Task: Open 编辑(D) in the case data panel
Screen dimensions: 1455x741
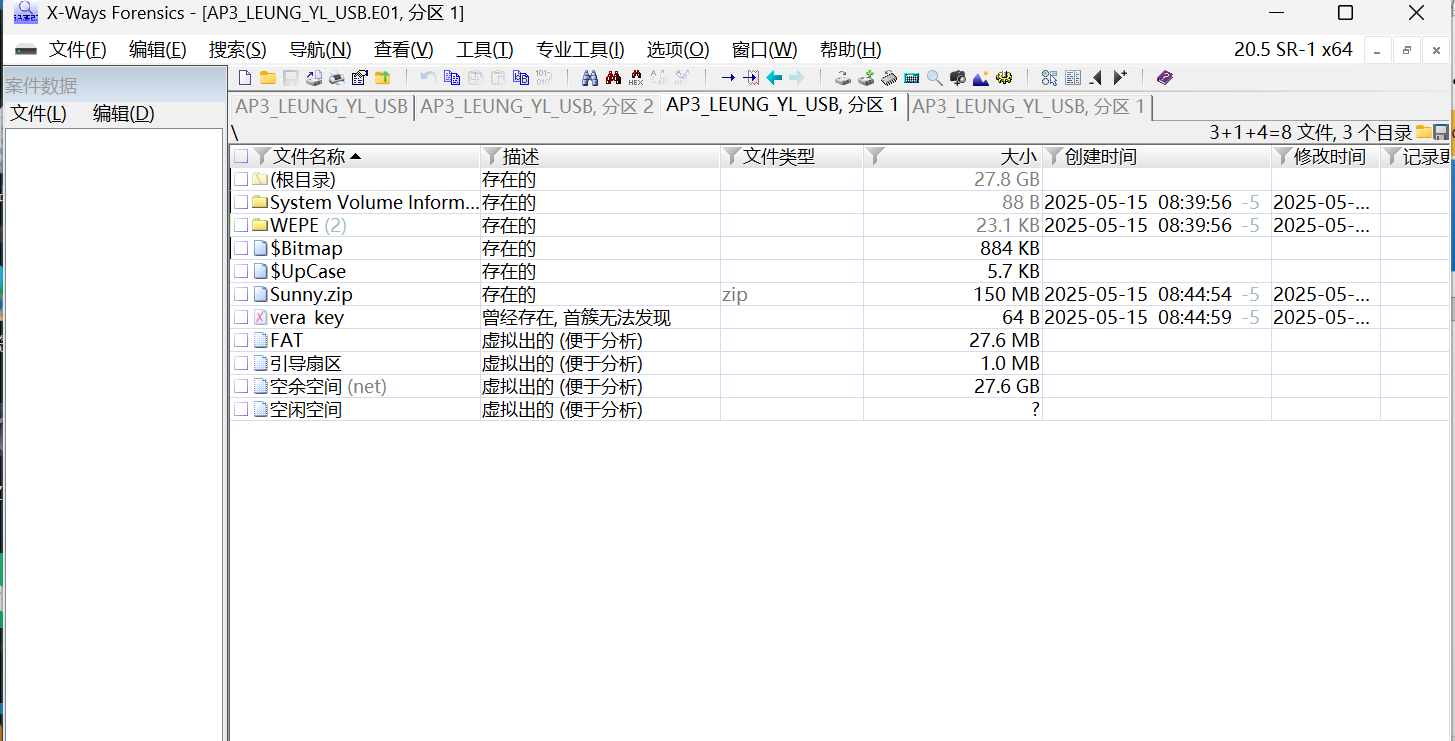Action: click(x=124, y=114)
